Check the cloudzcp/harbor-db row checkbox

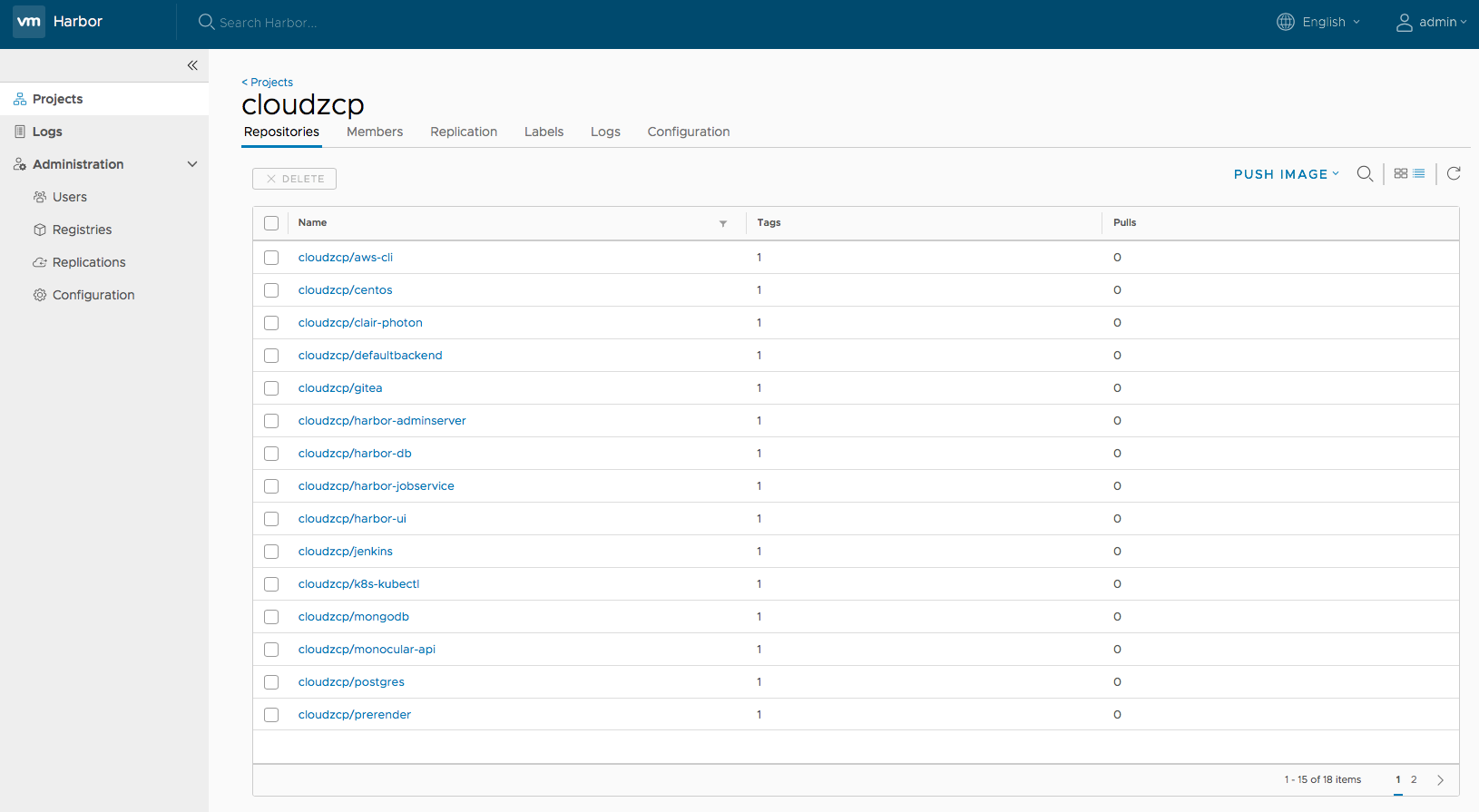(x=271, y=454)
